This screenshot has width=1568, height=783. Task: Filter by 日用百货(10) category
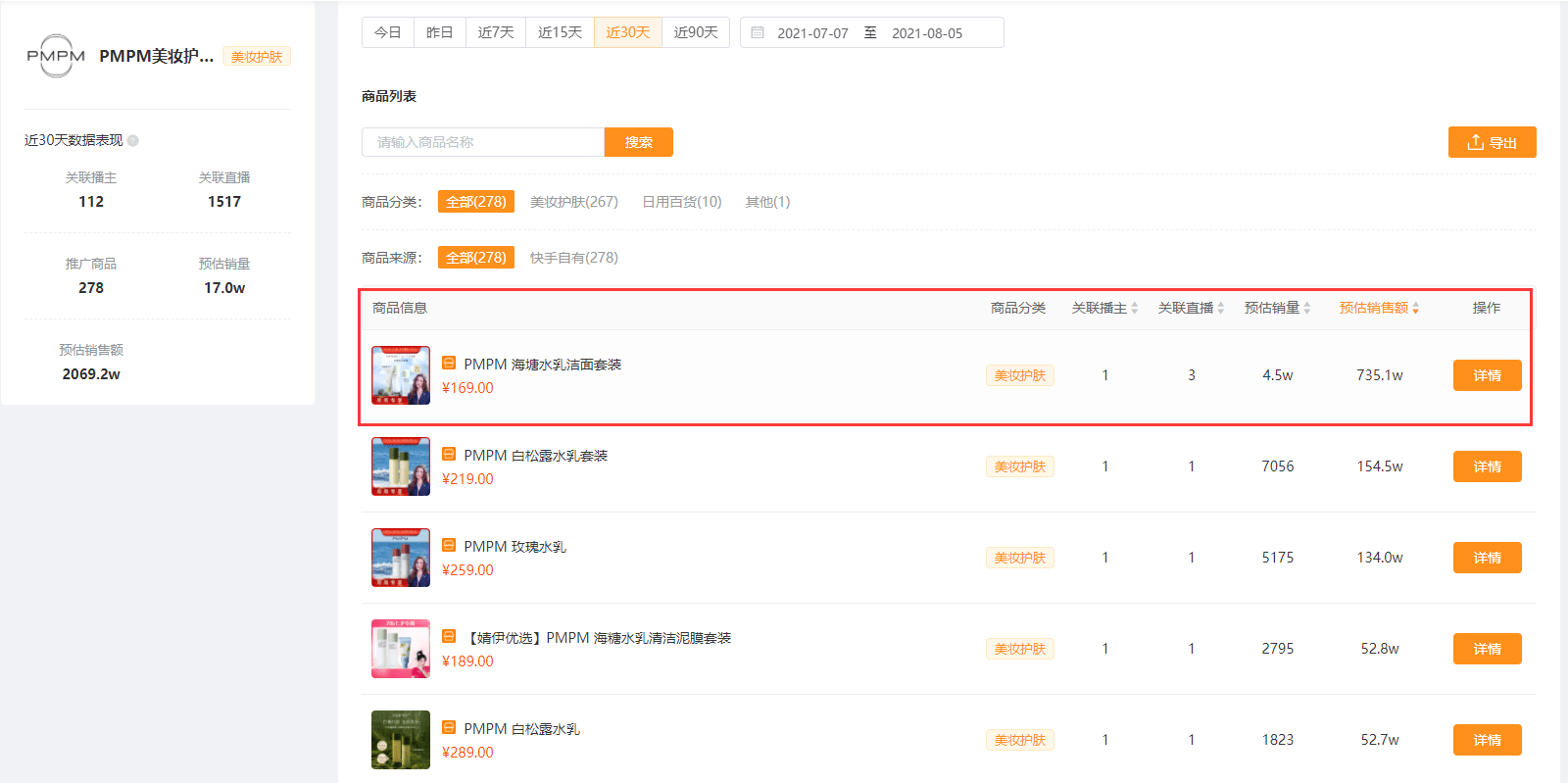click(x=682, y=202)
